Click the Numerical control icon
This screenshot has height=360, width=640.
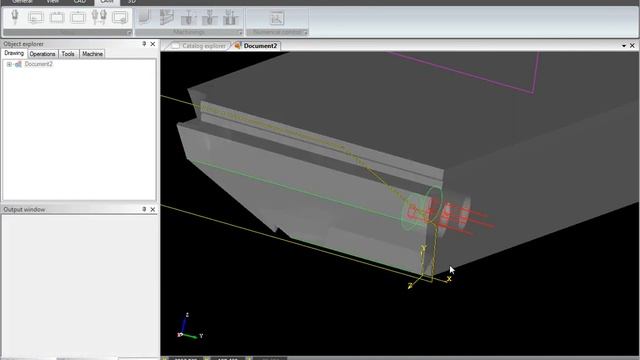pyautogui.click(x=277, y=18)
